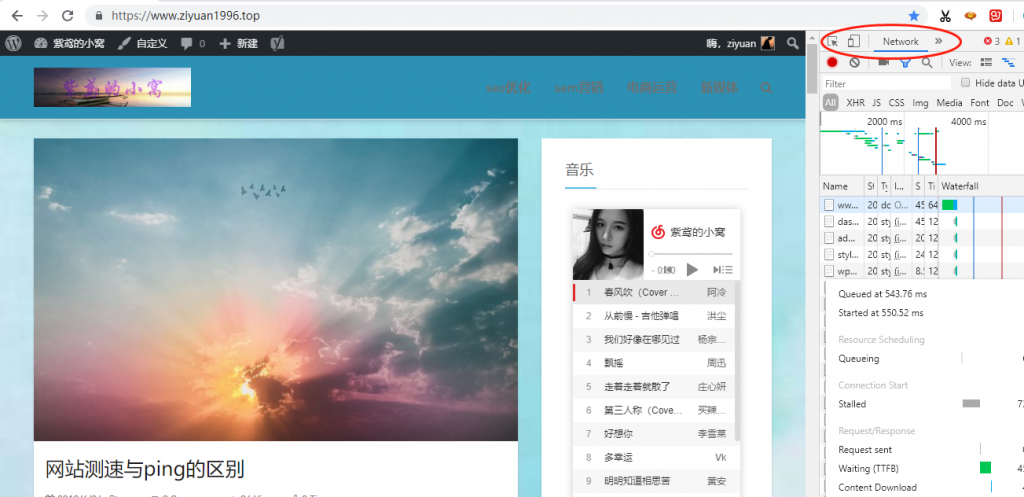The width and height of the screenshot is (1024, 497).
Task: Click the blue bookmark star in address bar
Action: pyautogui.click(x=914, y=16)
